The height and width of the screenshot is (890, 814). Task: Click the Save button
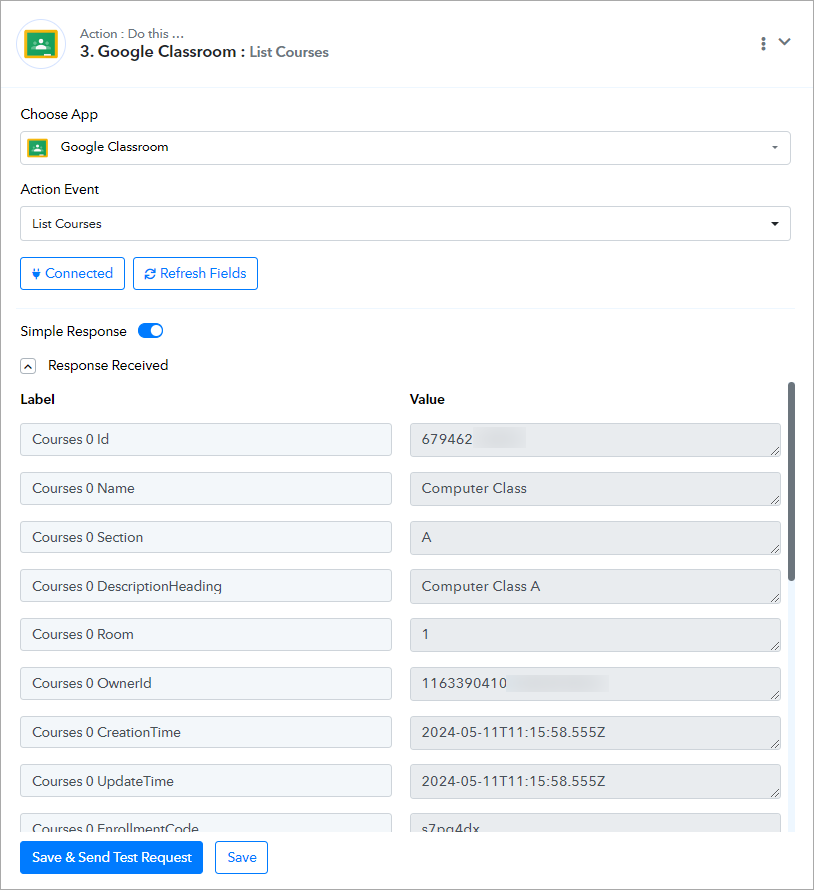point(241,858)
